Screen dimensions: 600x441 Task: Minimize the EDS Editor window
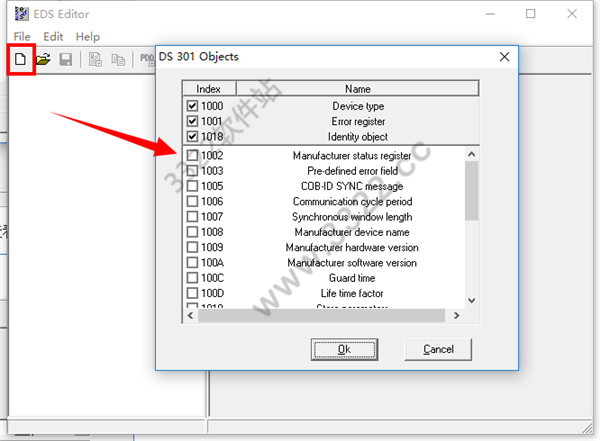(x=490, y=14)
